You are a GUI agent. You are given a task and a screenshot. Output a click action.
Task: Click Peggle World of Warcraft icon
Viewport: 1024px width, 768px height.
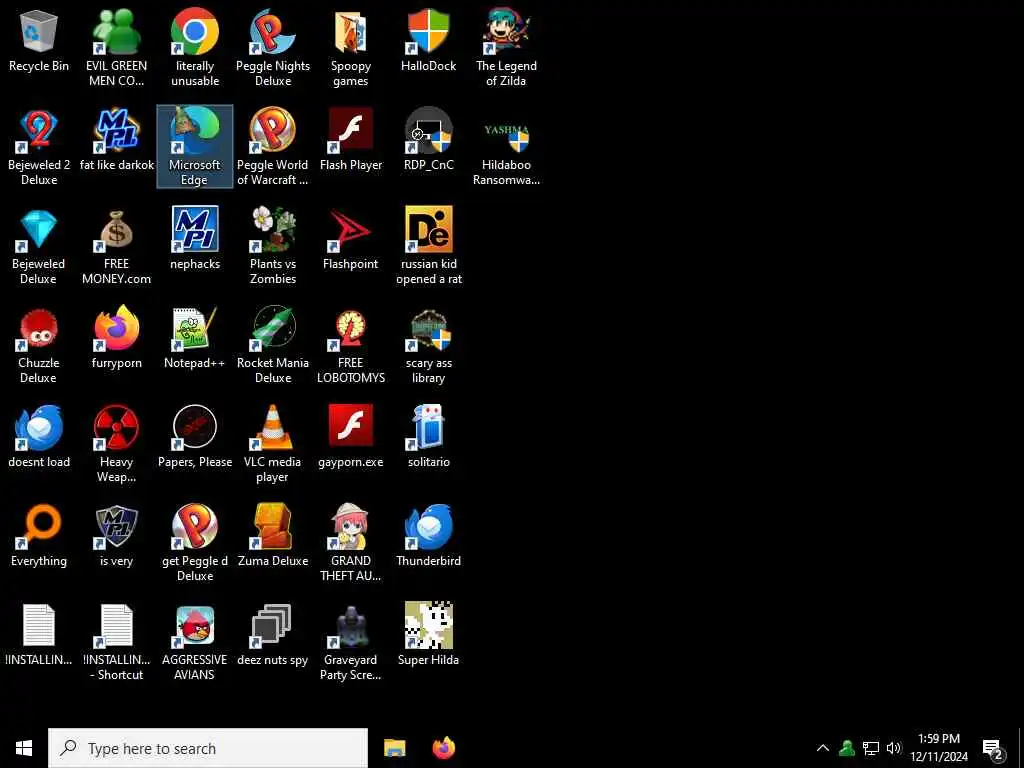[272, 131]
